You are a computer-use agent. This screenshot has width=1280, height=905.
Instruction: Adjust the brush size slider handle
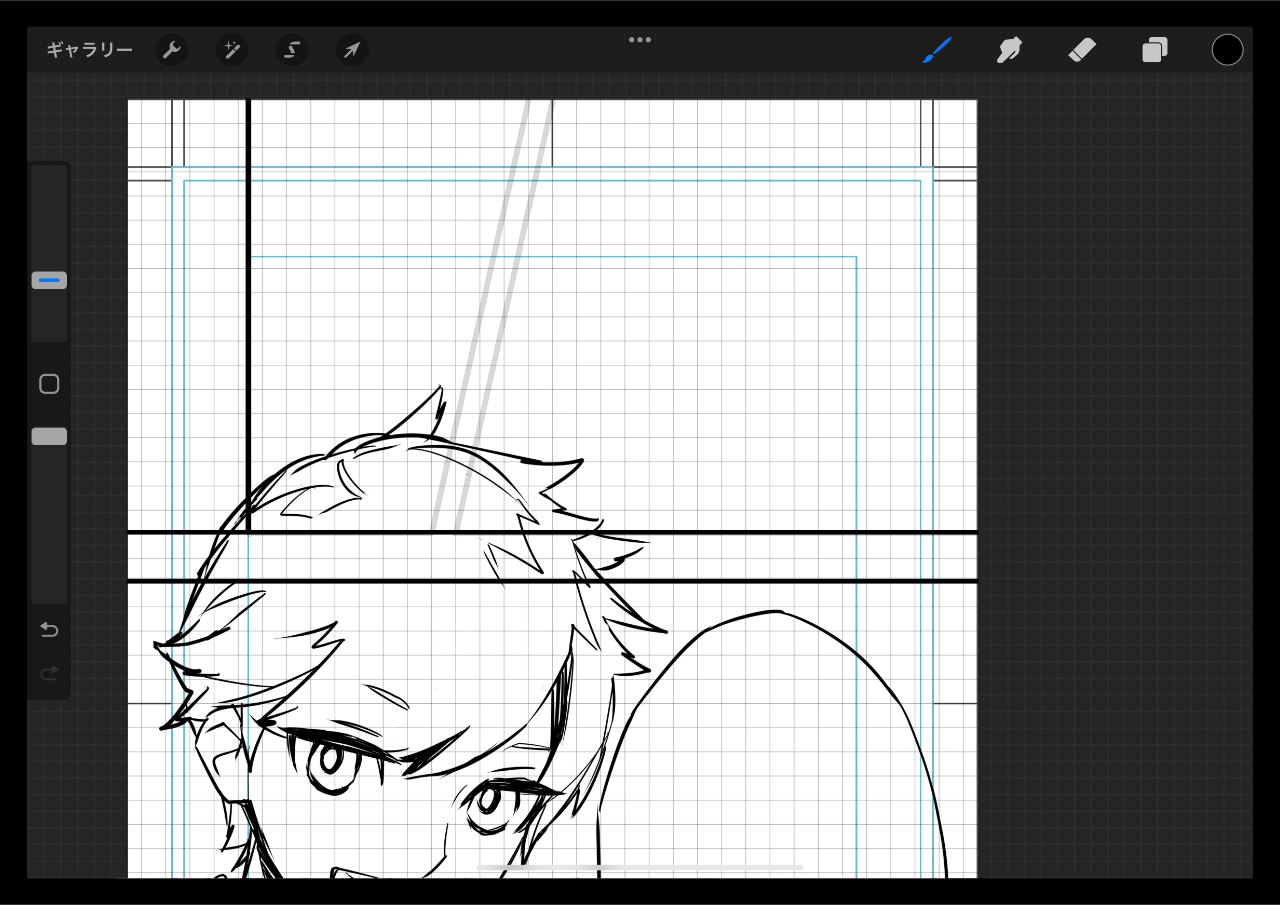pyautogui.click(x=49, y=280)
